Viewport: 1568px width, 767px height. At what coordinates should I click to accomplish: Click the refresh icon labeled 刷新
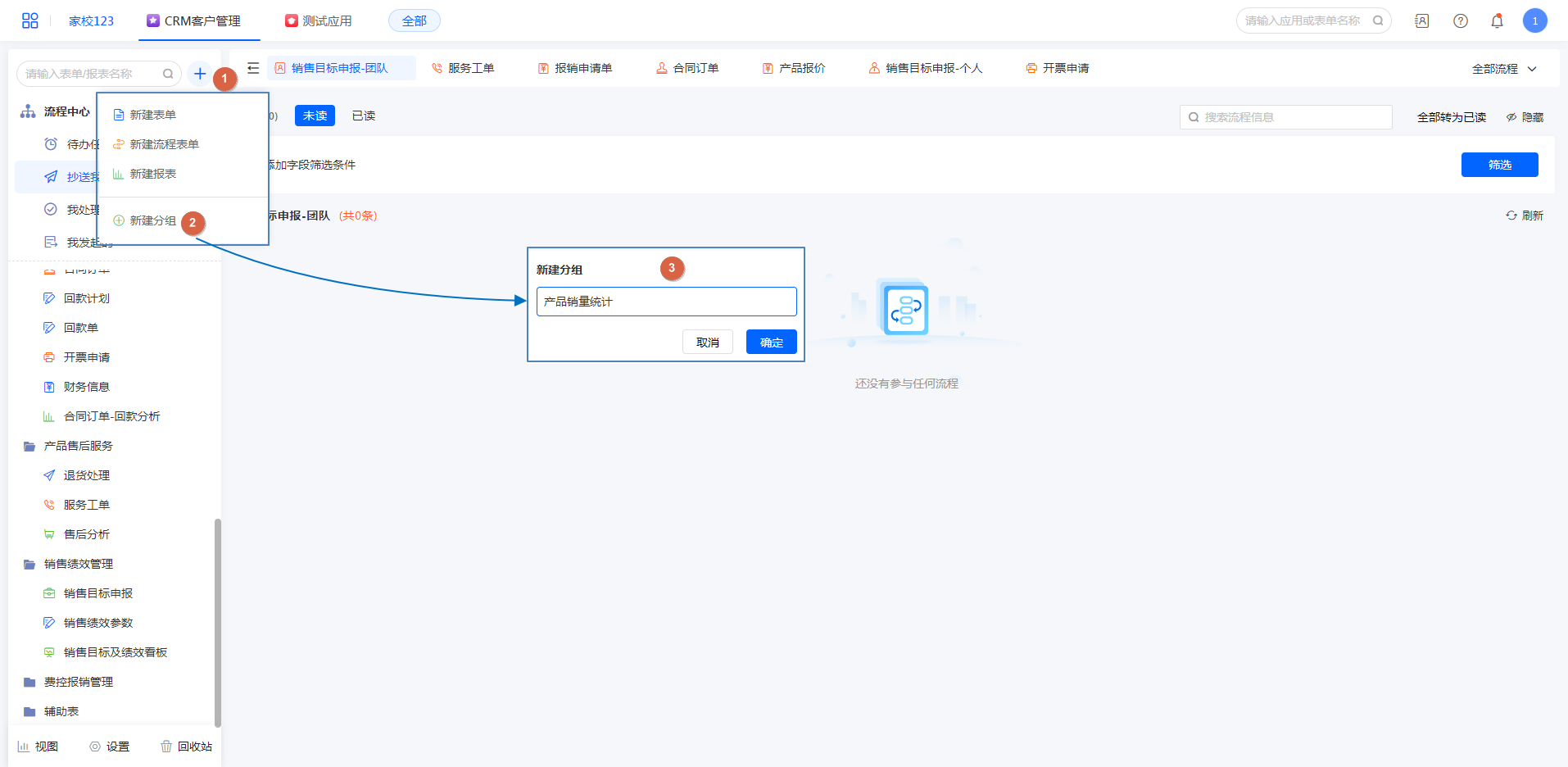[1524, 216]
